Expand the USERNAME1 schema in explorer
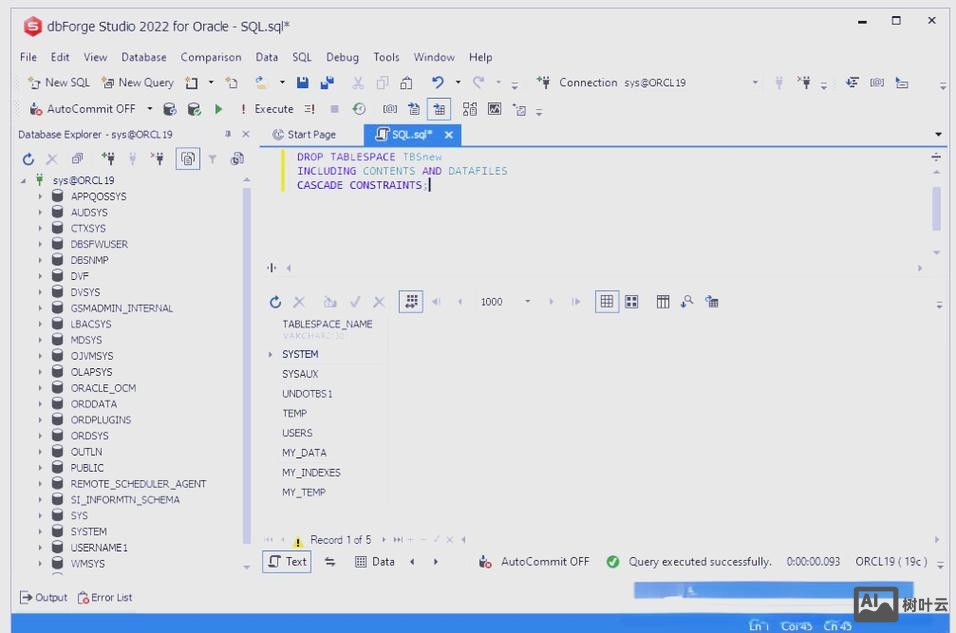 pyautogui.click(x=41, y=548)
